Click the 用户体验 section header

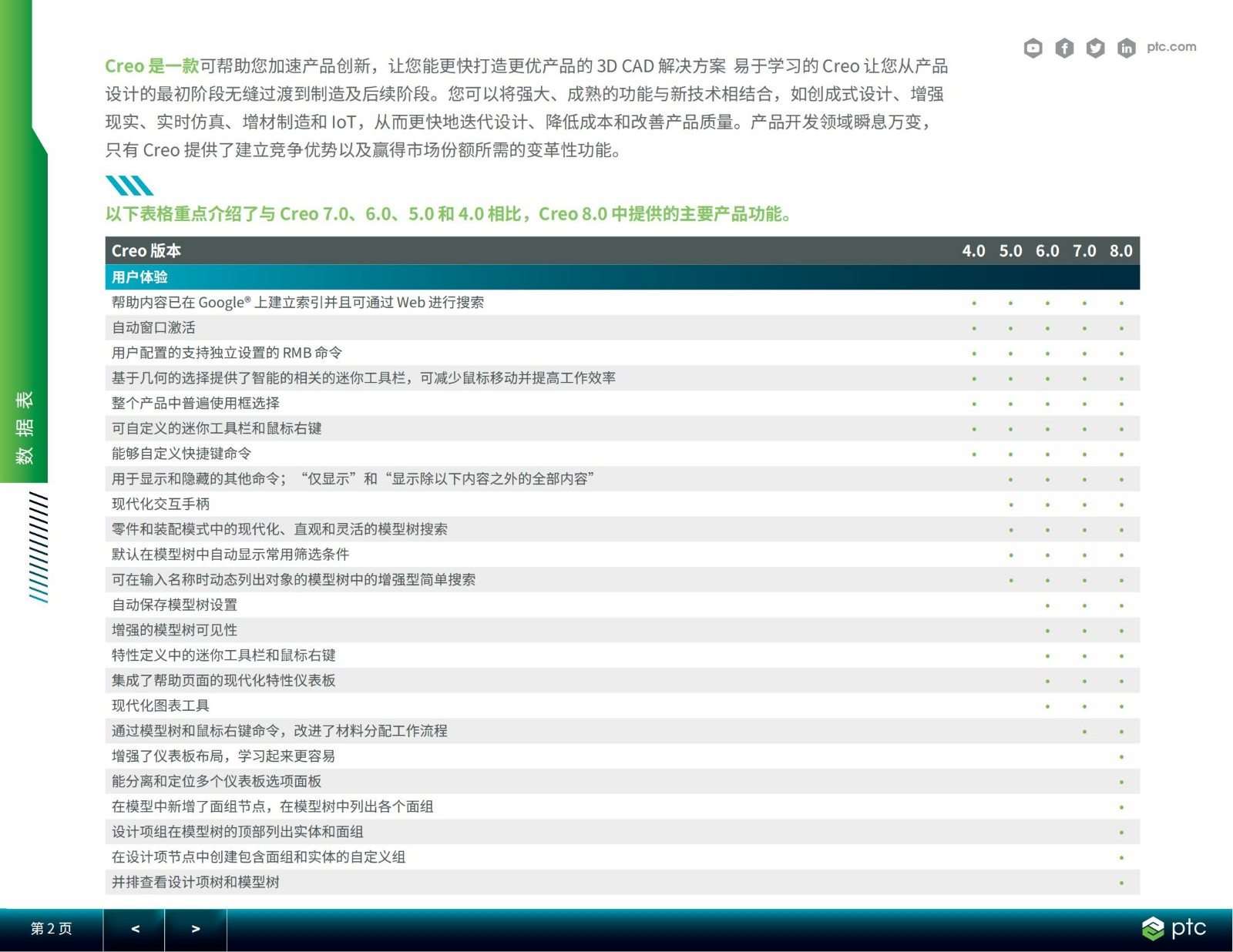[139, 277]
